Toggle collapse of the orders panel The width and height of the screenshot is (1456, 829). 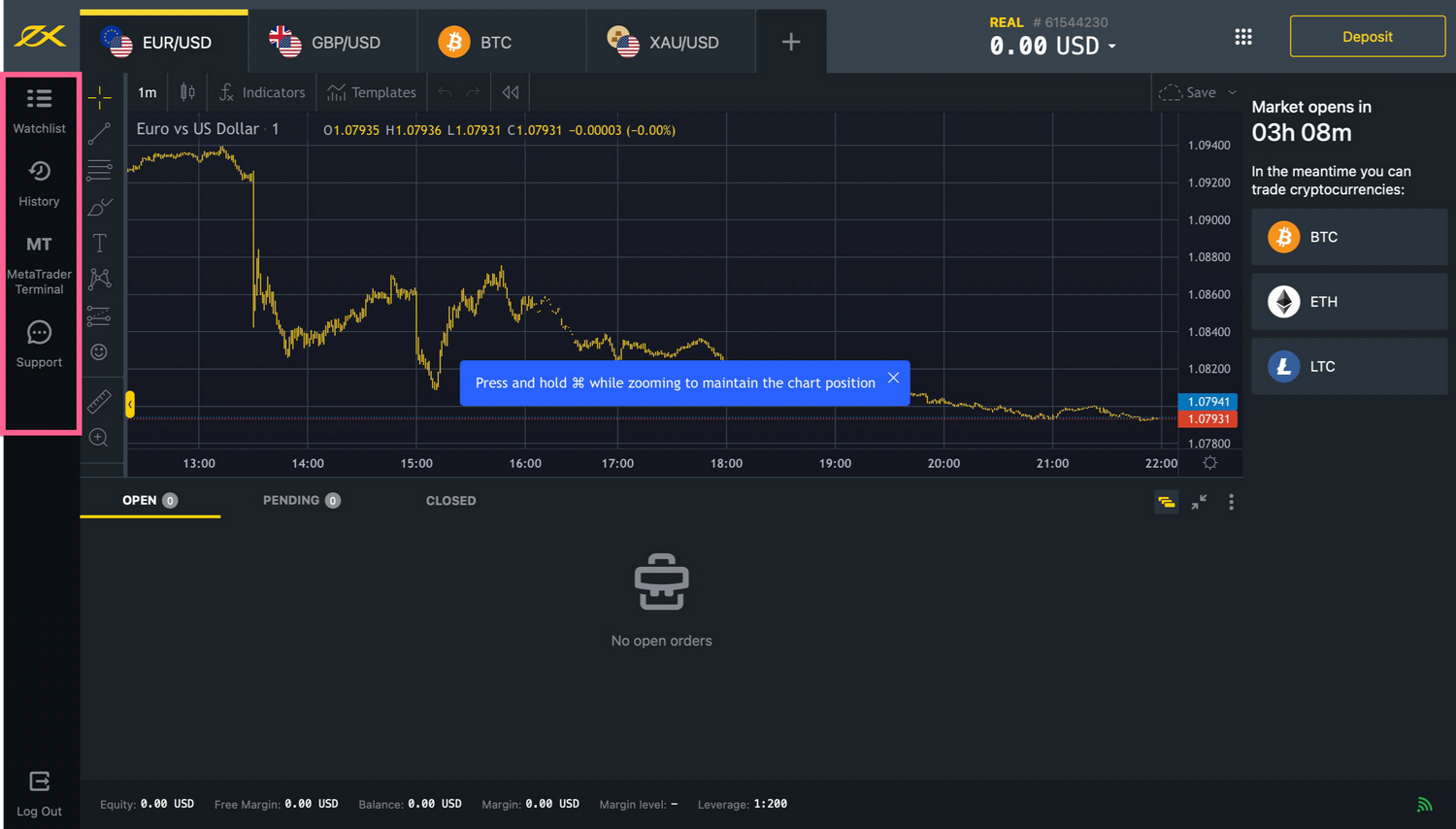(1198, 503)
